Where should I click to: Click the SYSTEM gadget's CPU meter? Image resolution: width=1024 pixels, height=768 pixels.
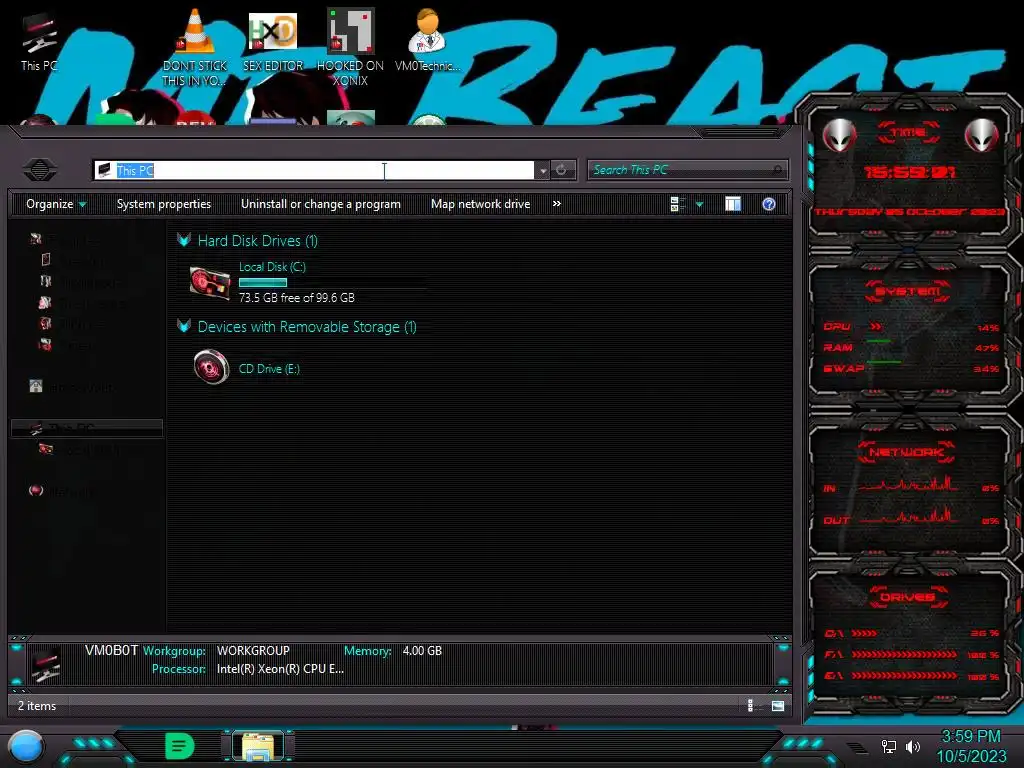point(911,327)
